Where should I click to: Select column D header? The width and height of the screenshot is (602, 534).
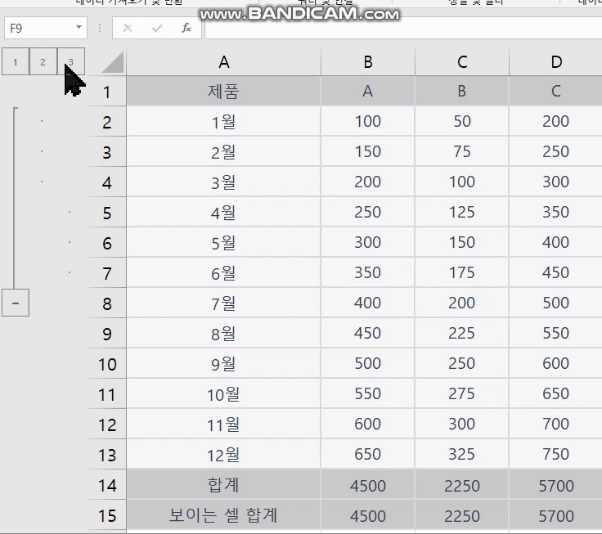point(556,62)
